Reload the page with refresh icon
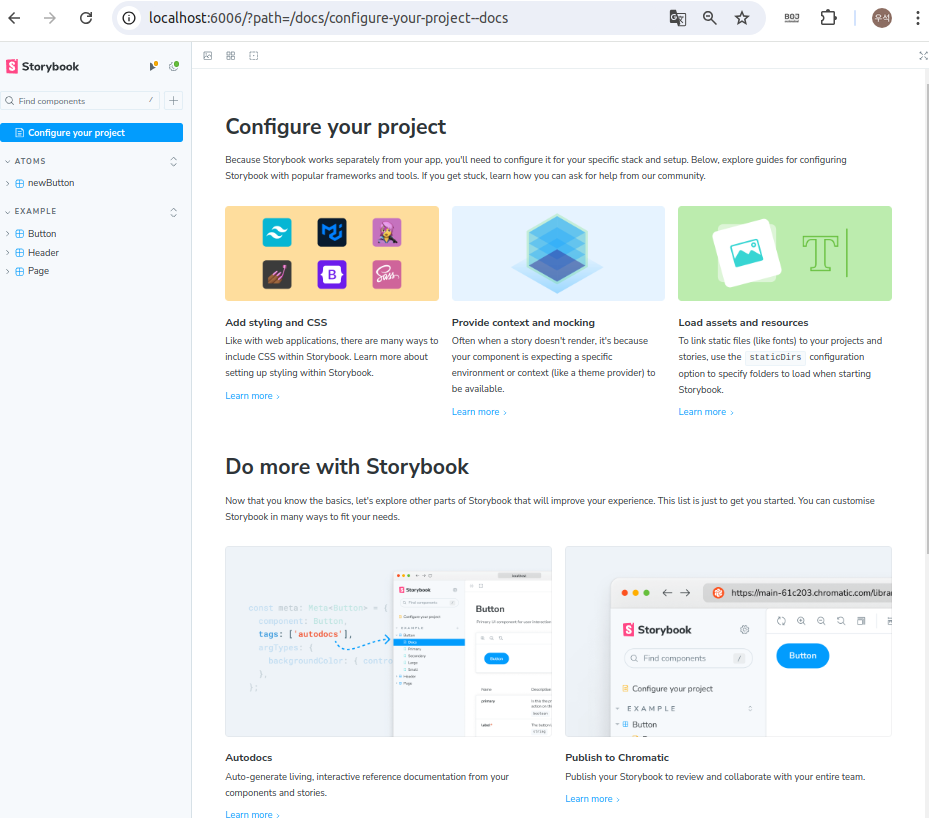Viewport: 929px width, 818px height. click(86, 18)
